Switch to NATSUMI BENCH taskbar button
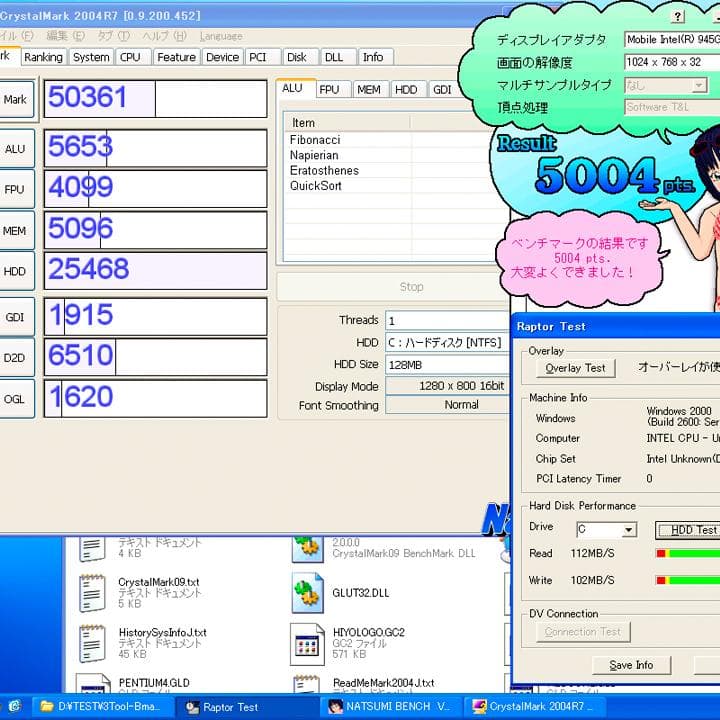 (391, 706)
